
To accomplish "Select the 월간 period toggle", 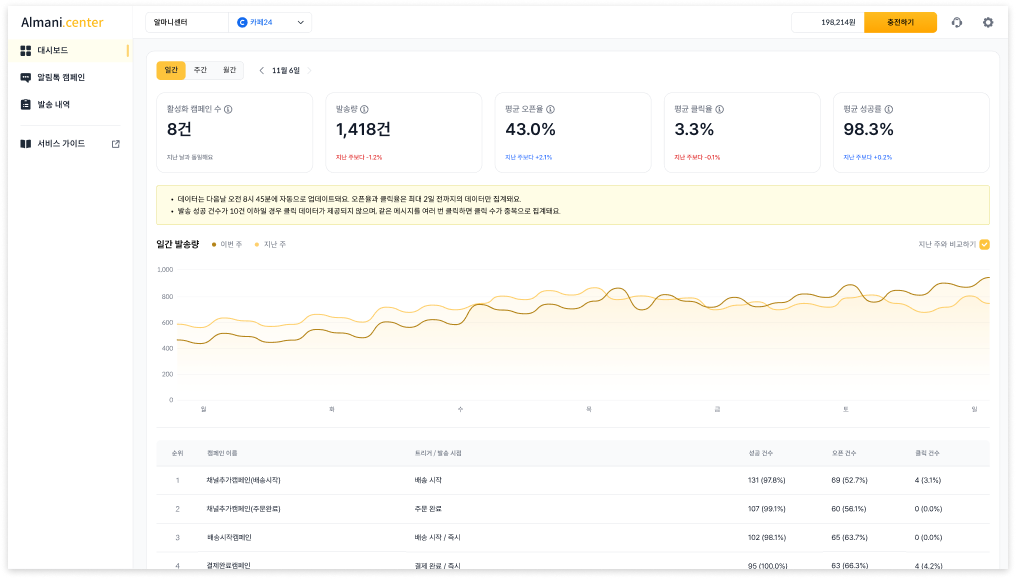I will 229,70.
